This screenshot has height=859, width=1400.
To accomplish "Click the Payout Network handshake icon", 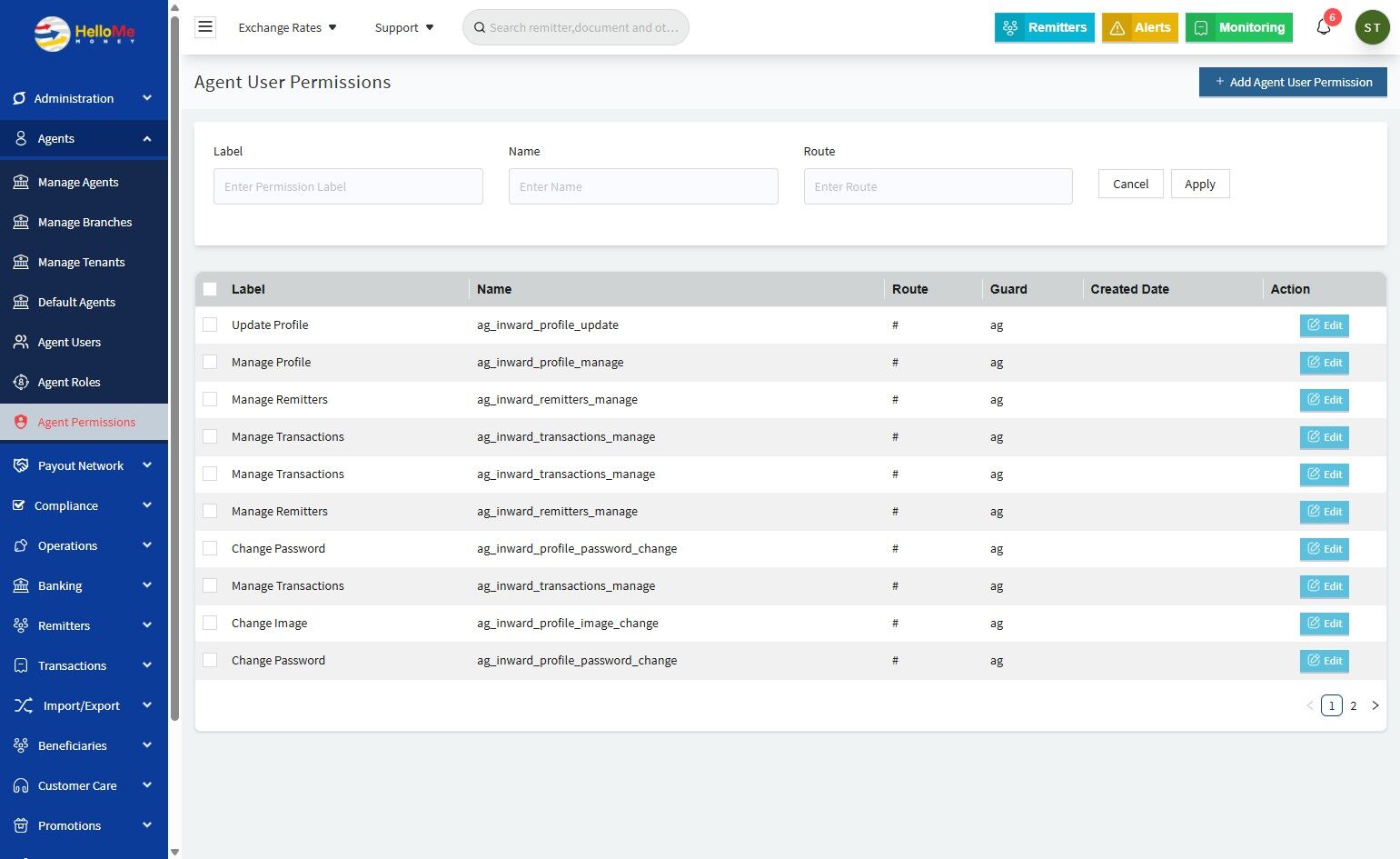I will pos(21,465).
